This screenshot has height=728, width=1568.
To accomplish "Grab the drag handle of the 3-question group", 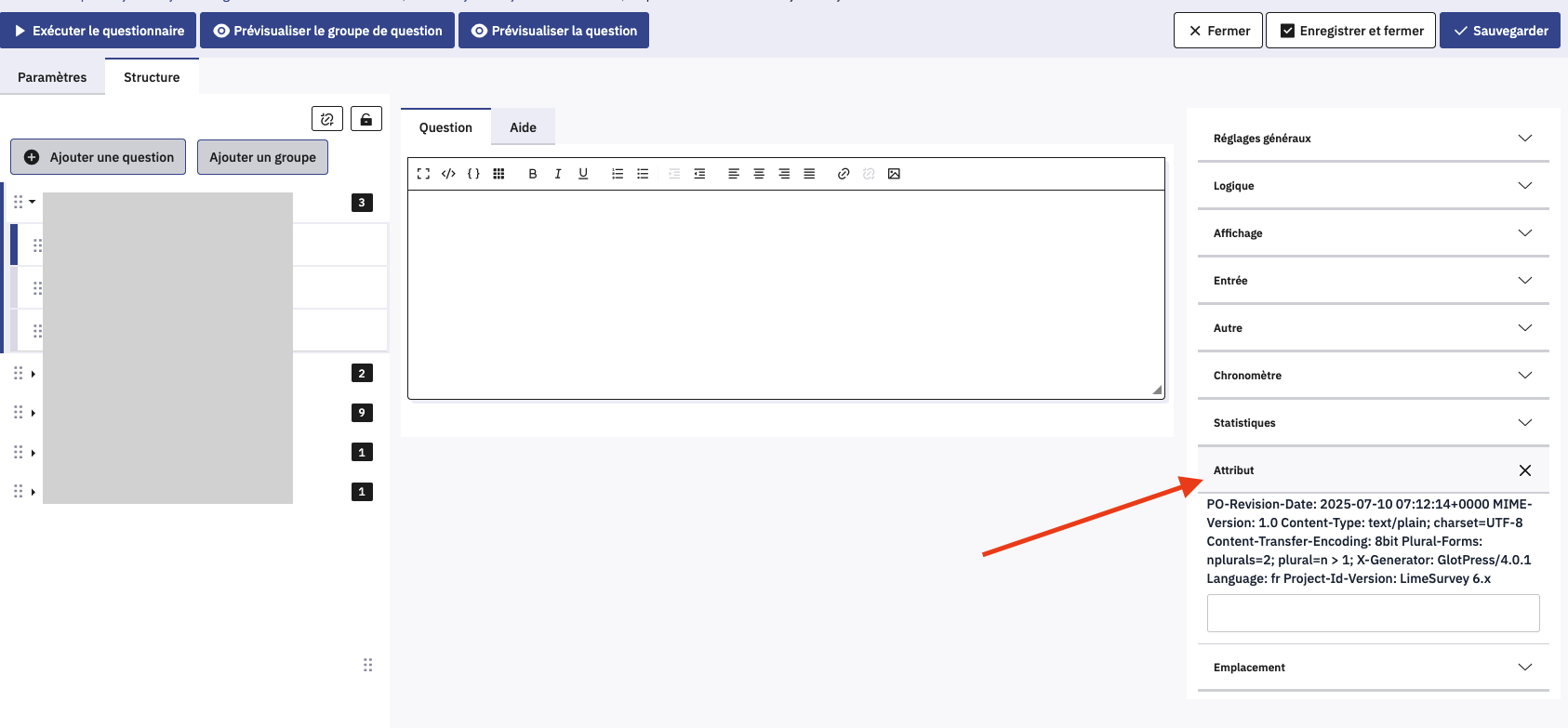I will (x=18, y=202).
